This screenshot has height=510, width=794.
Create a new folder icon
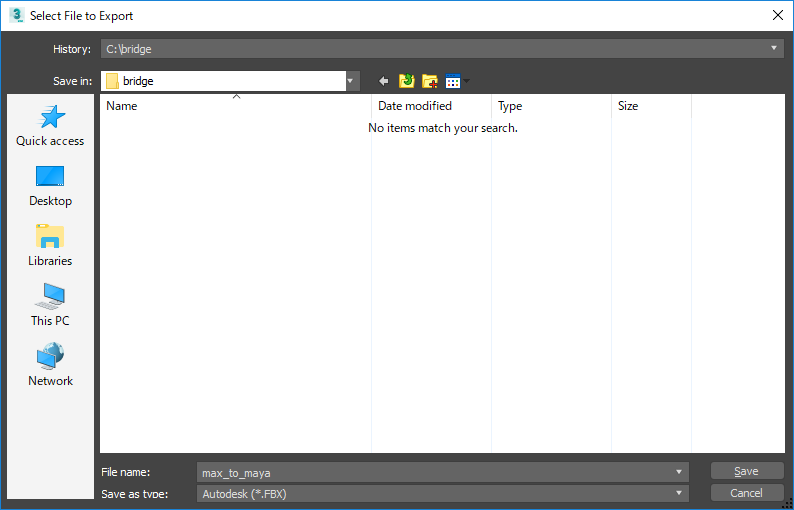pos(430,81)
